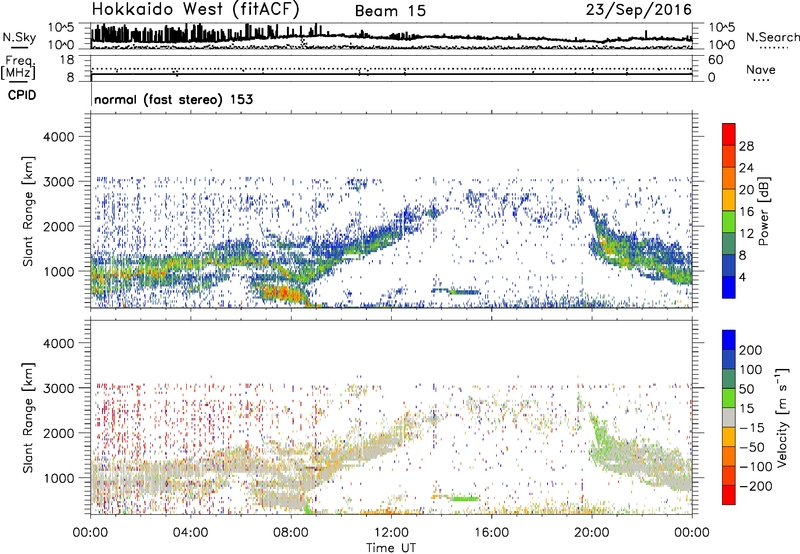Click the "2000" tick of the Velocity panel
Screen dimensions: 800x554
click(59, 433)
